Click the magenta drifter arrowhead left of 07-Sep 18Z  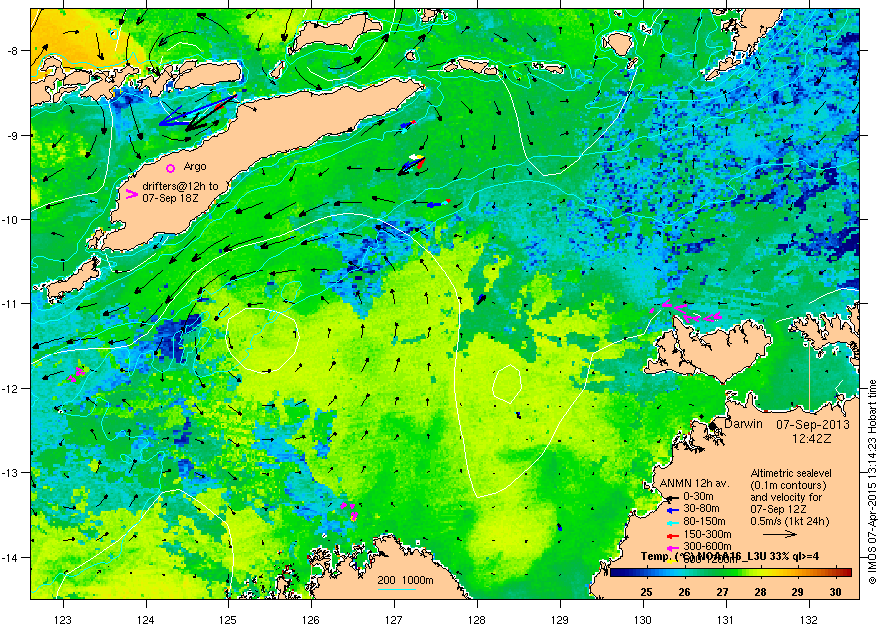131,194
